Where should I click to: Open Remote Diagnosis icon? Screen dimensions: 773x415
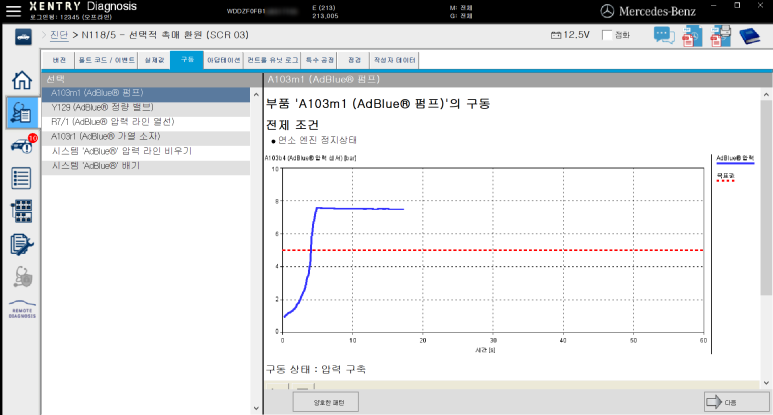click(22, 310)
